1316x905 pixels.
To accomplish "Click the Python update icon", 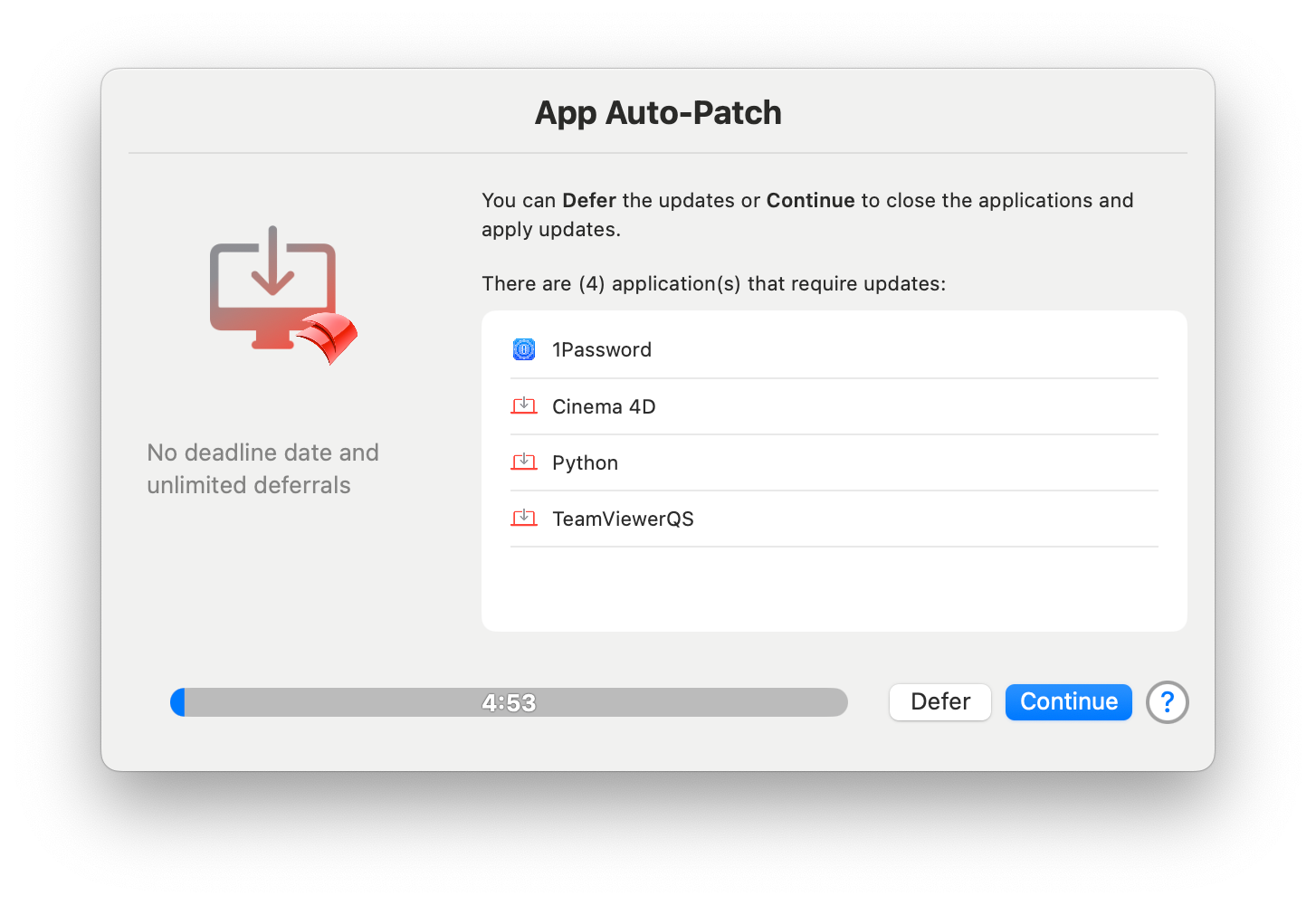I will point(524,462).
